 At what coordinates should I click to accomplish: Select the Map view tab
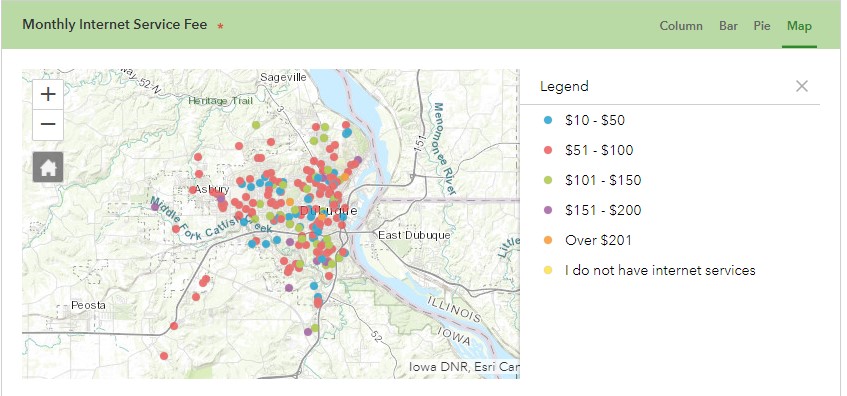coord(799,26)
